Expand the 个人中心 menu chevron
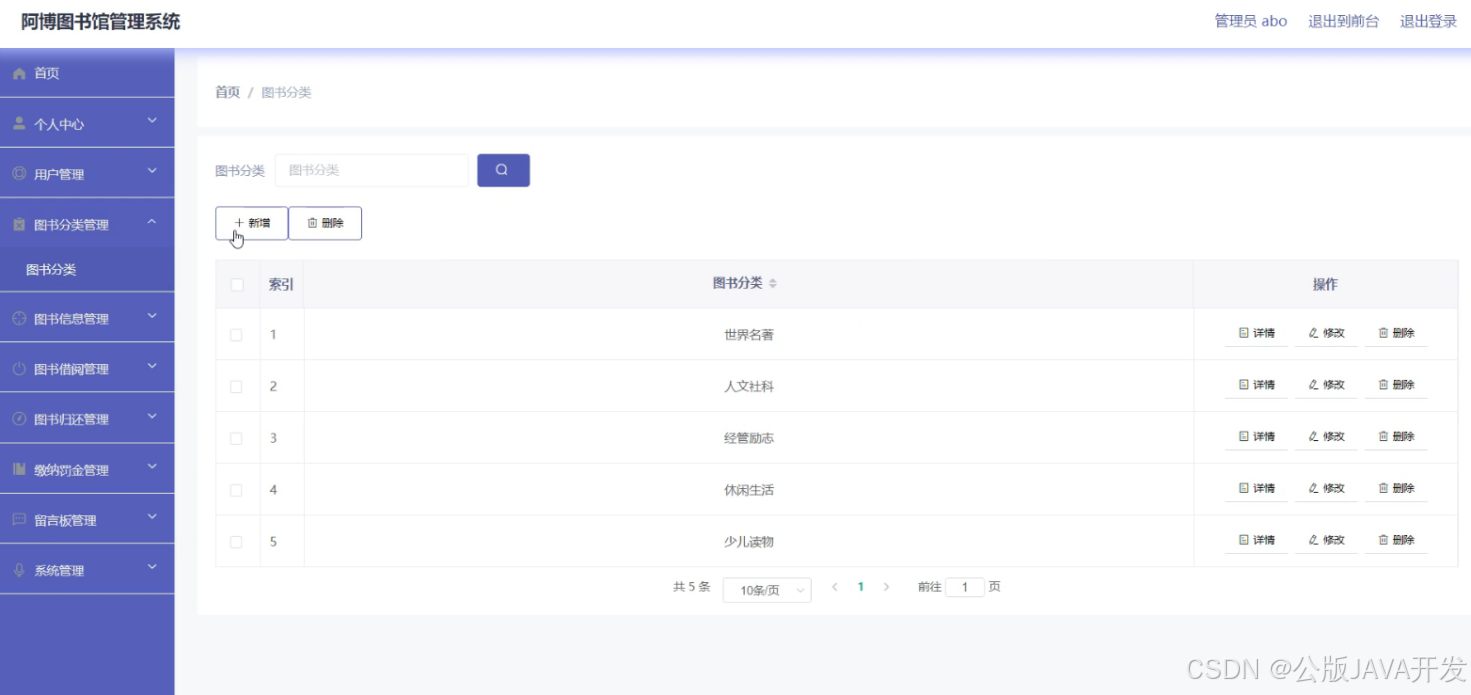 [x=152, y=121]
